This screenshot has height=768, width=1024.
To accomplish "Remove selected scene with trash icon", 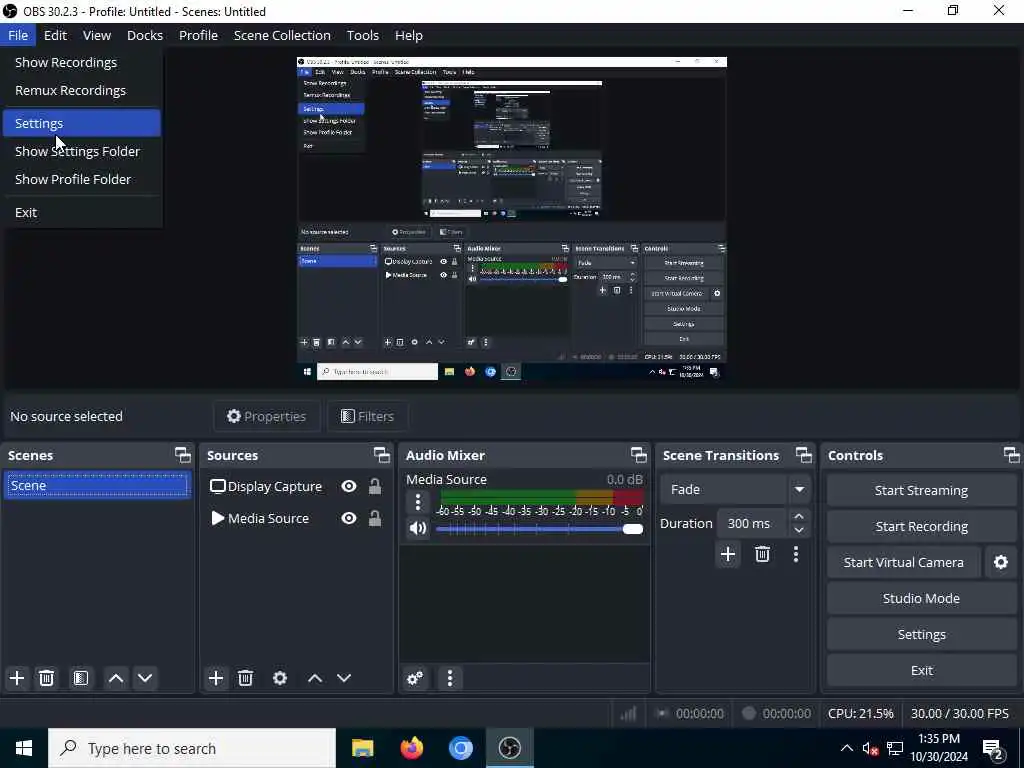I will tap(46, 678).
